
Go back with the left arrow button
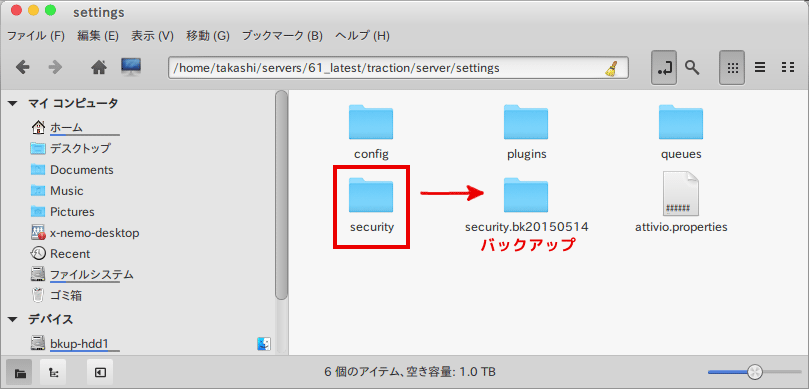[22, 68]
